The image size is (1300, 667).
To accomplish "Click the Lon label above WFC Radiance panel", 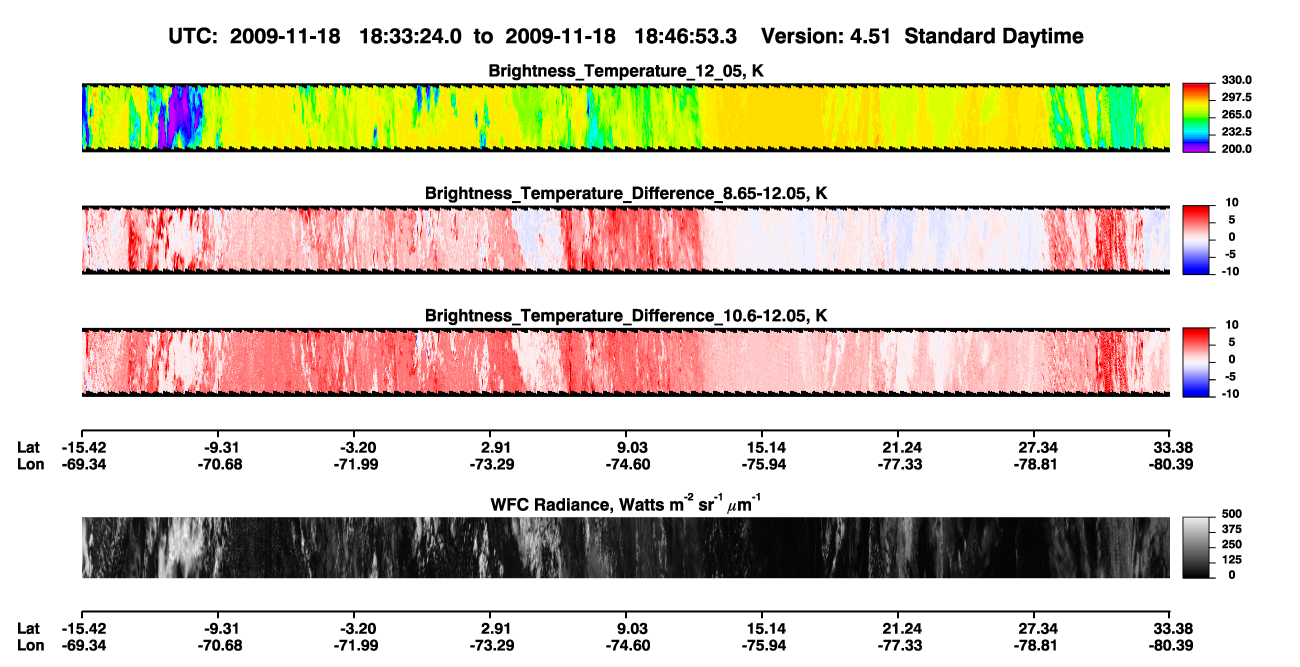I will (30, 465).
